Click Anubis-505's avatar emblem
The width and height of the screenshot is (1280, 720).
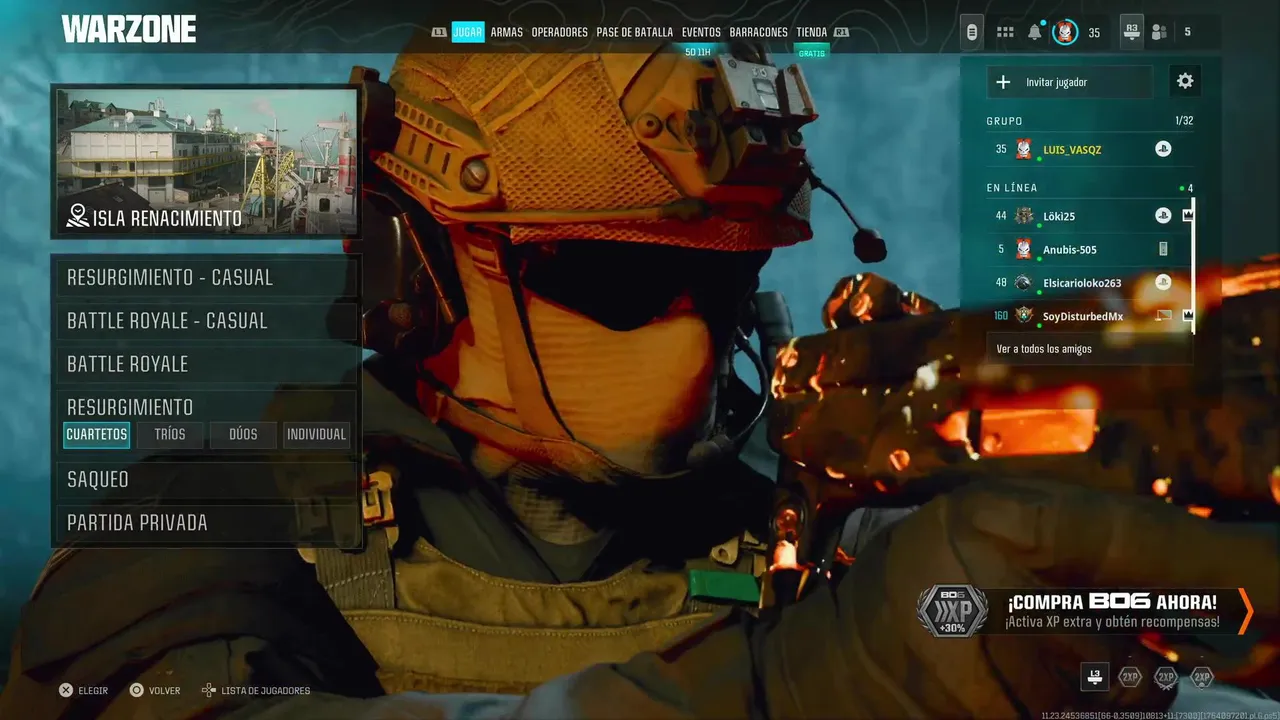tap(1024, 249)
